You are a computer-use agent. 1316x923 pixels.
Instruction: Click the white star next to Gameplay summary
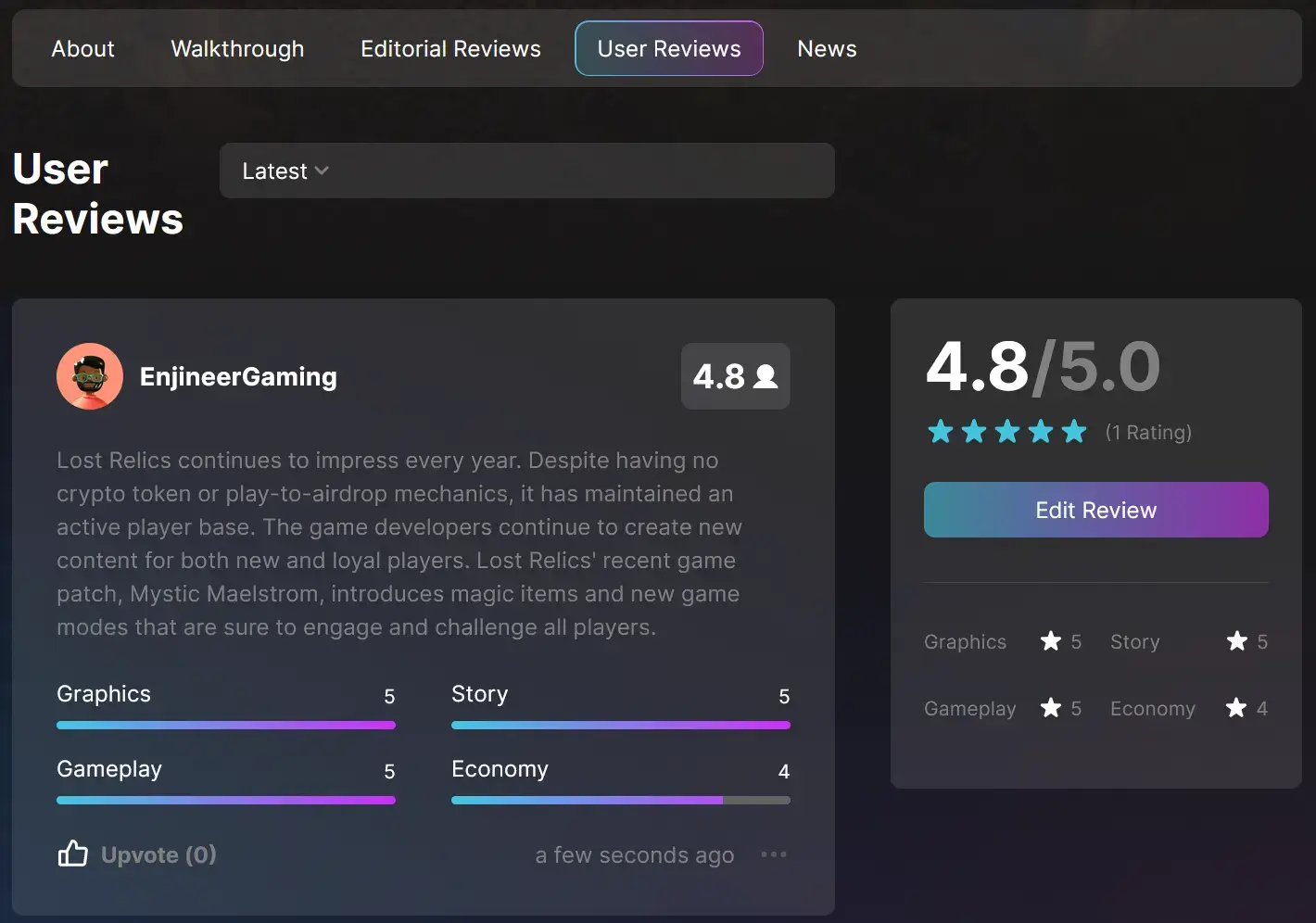(1051, 707)
